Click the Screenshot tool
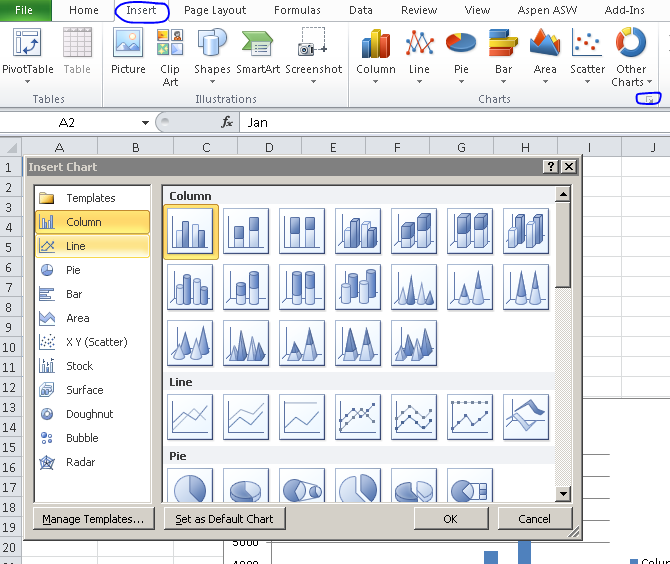 313,42
